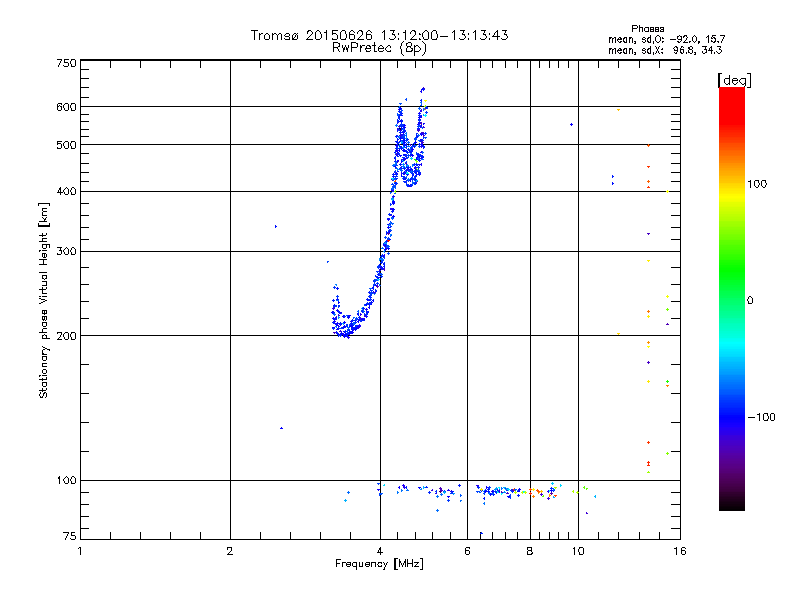This screenshot has width=800, height=600.
Task: Click the blue F-layer trace minimum near 200 km
Action: (346, 334)
